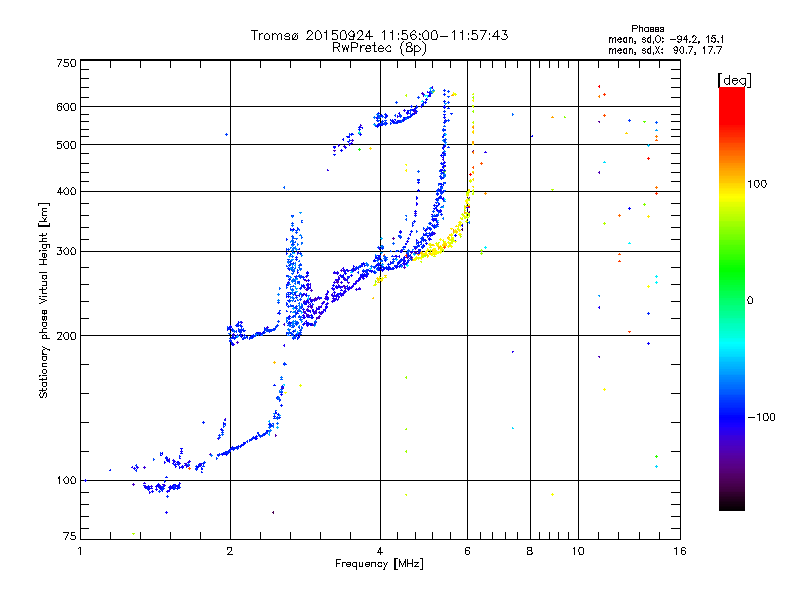Select the 'mean, sd,X: 90.7, 17.7' line
The width and height of the screenshot is (800, 600).
[x=665, y=50]
